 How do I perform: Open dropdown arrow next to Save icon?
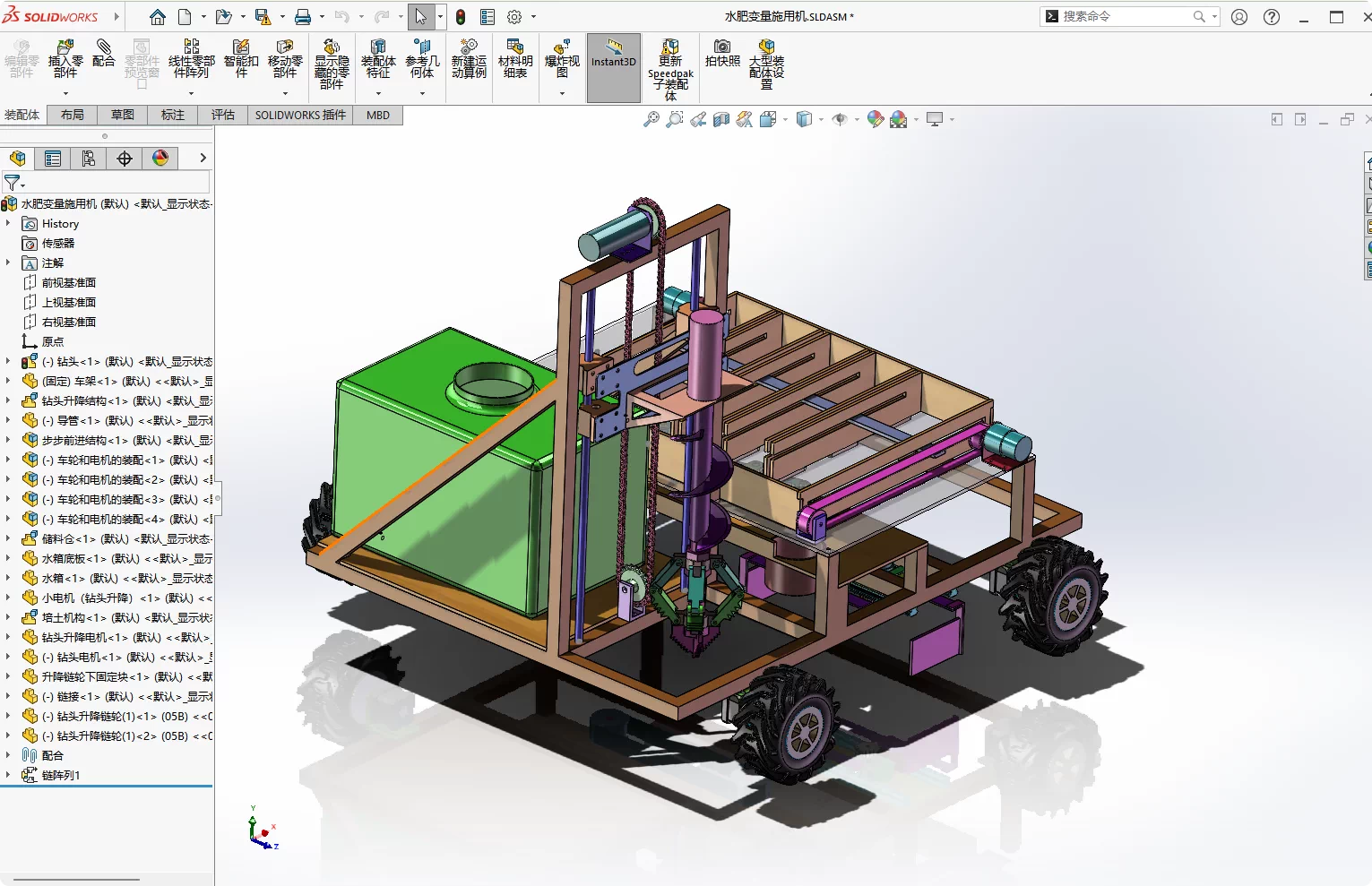pos(282,17)
